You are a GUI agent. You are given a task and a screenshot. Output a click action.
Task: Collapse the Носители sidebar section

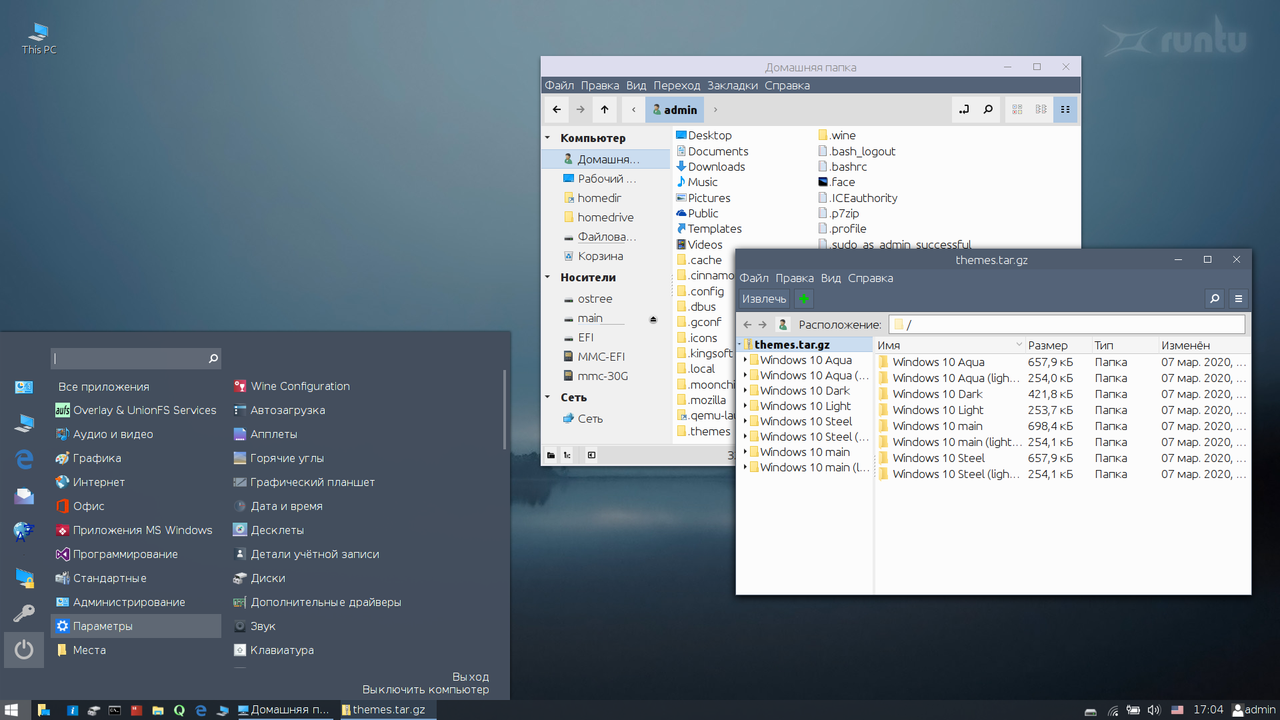point(548,277)
